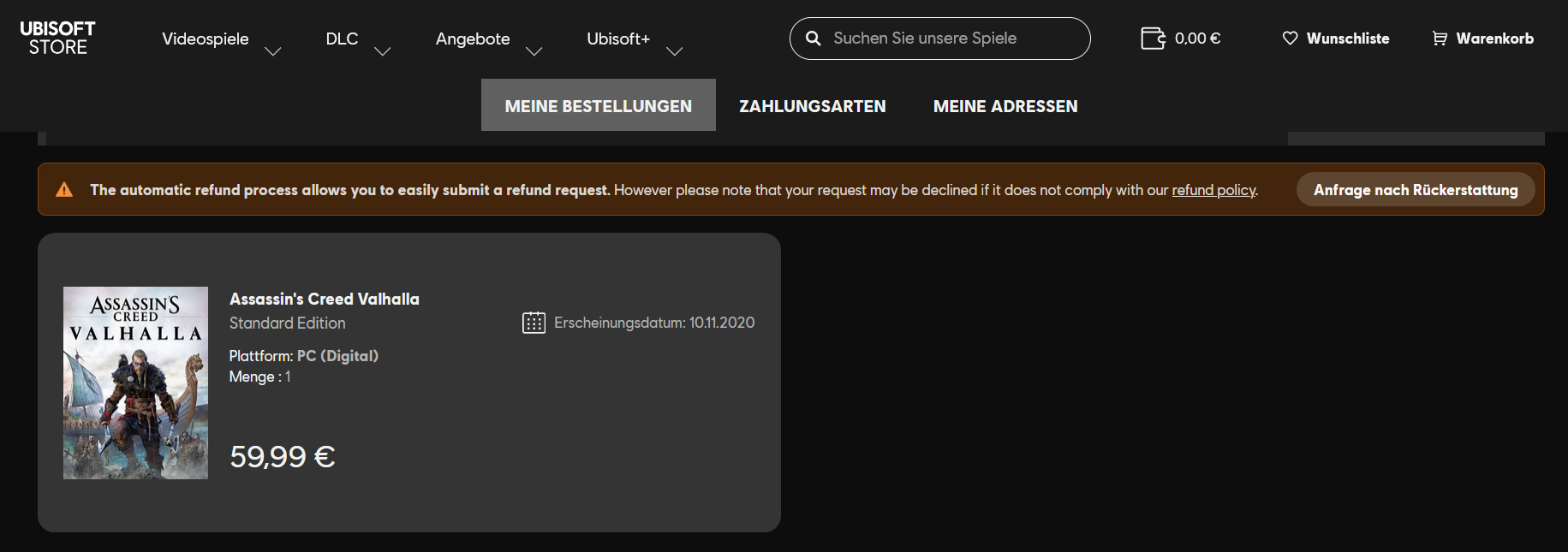Screen dimensions: 1568x552
Task: Click the Warenkorb cart icon
Action: pyautogui.click(x=1440, y=39)
